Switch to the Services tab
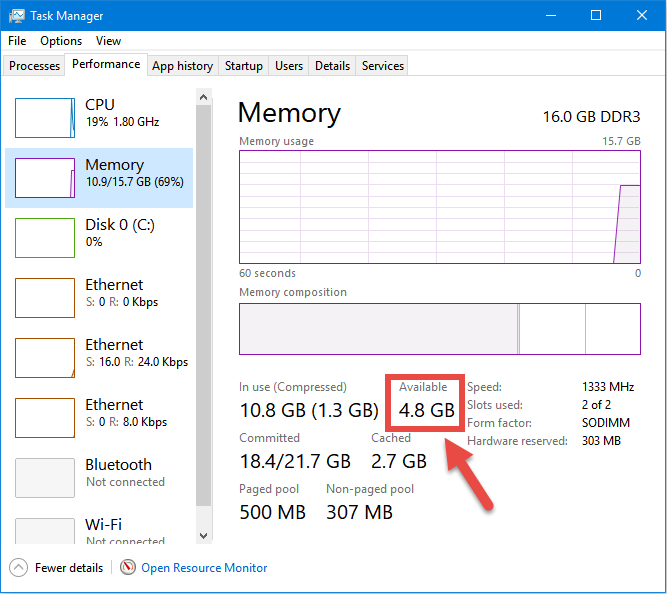 (x=382, y=66)
